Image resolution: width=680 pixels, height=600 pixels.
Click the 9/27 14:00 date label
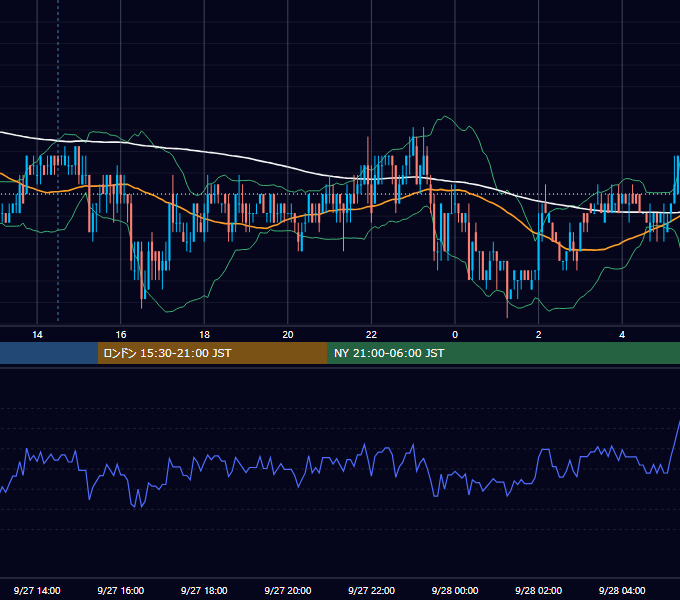coord(37,590)
